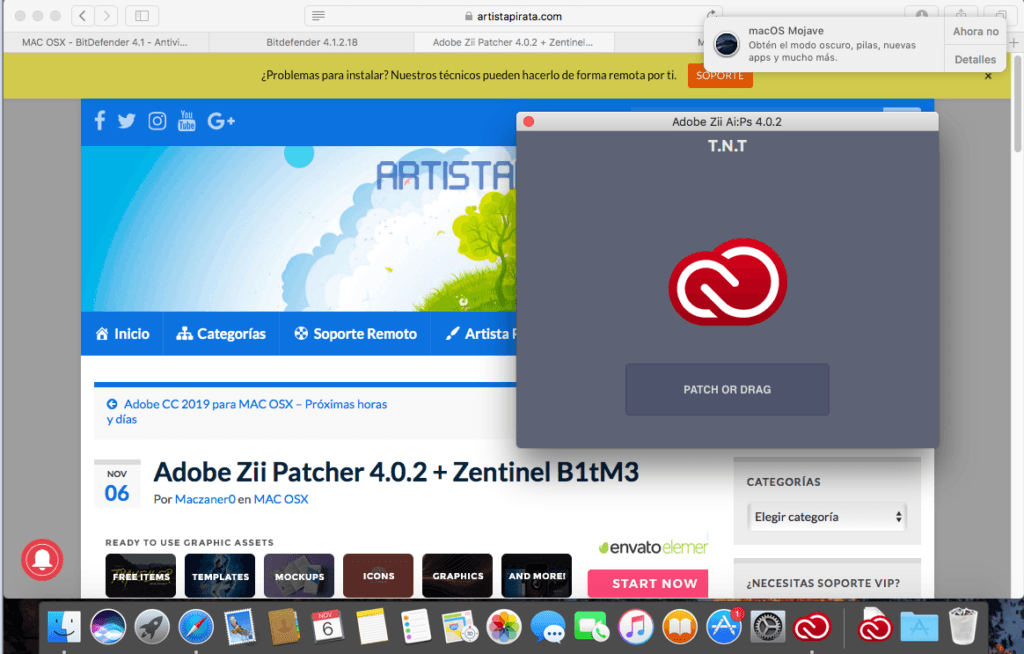1024x654 pixels.
Task: Click the Safari page vertical scrollbar
Action: [1017, 105]
